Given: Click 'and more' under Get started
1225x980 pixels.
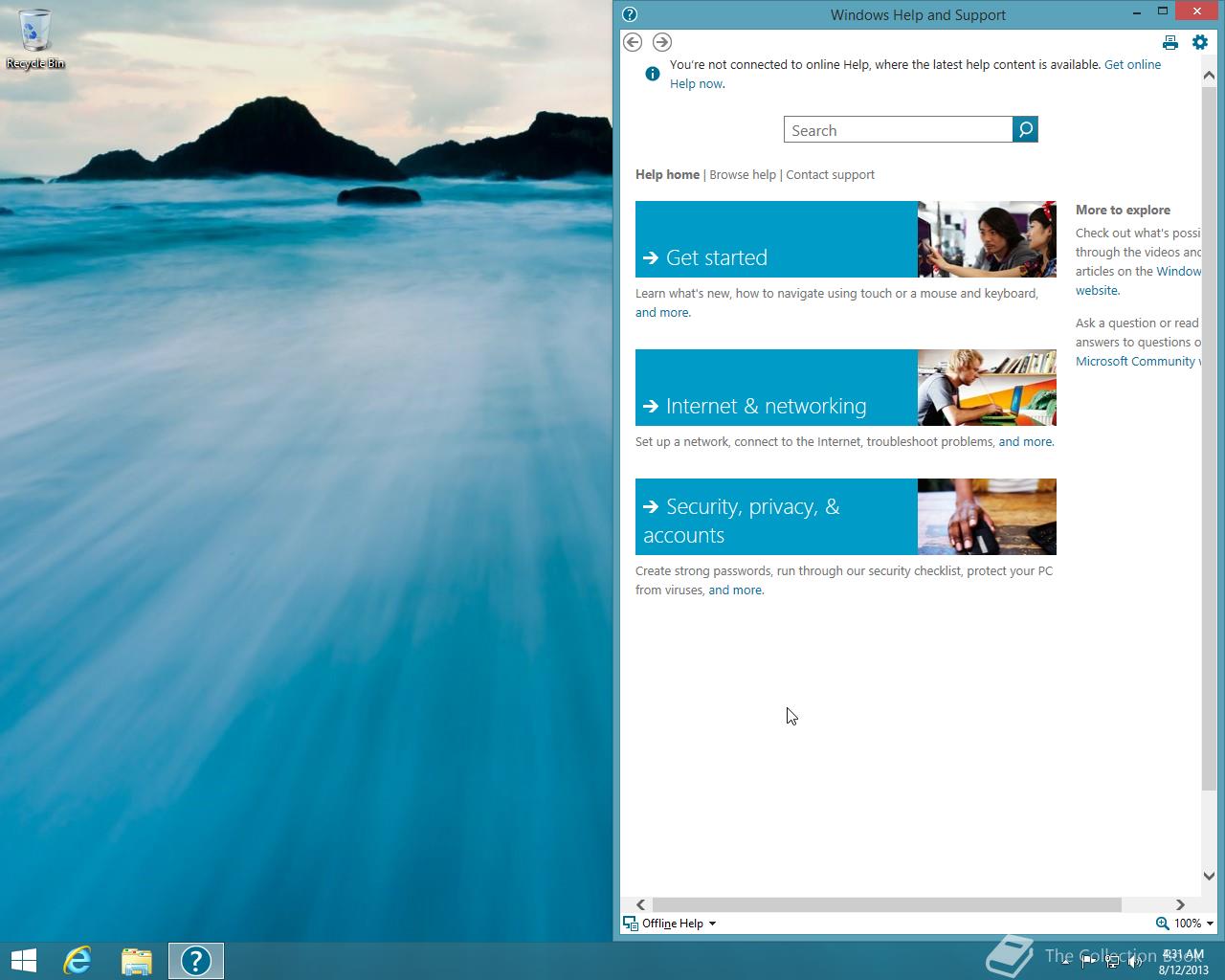Looking at the screenshot, I should [x=662, y=312].
